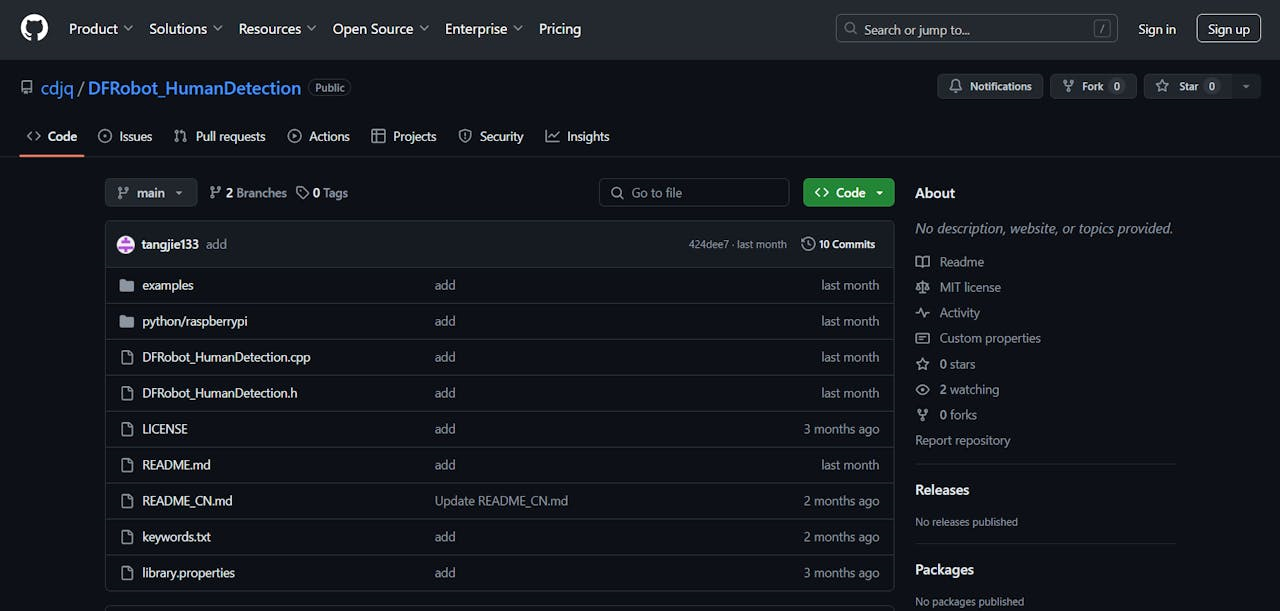Click the Sign up button
This screenshot has height=611, width=1280.
point(1228,29)
